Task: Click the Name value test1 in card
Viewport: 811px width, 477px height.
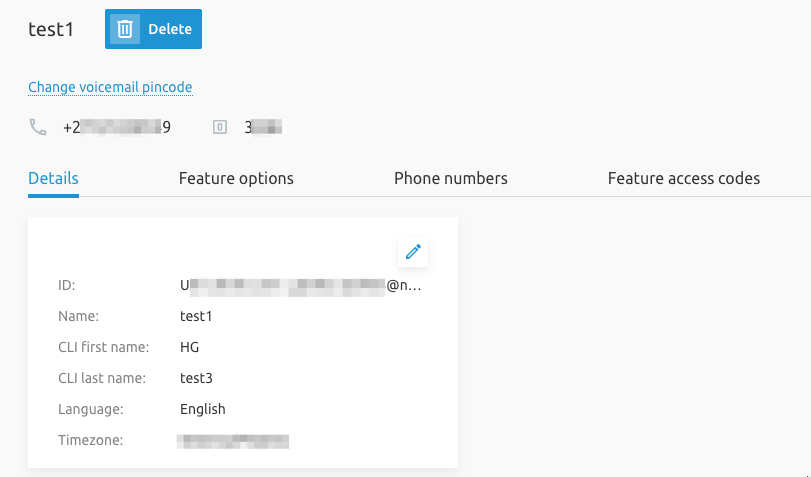Action: pos(196,316)
